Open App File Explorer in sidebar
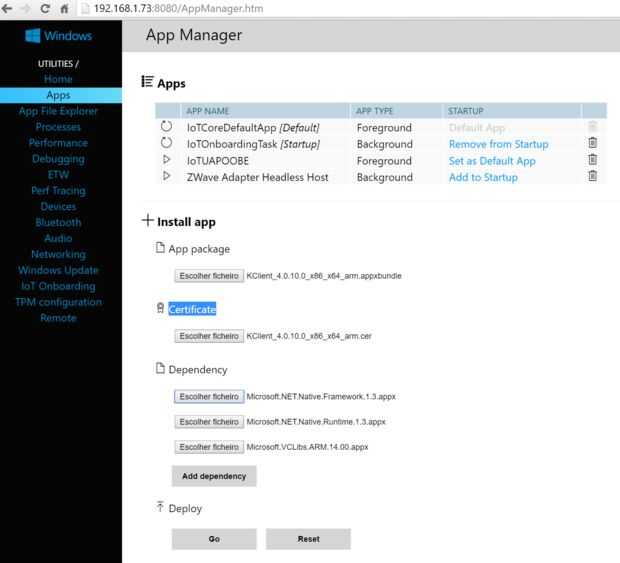The width and height of the screenshot is (620, 563). [x=58, y=111]
